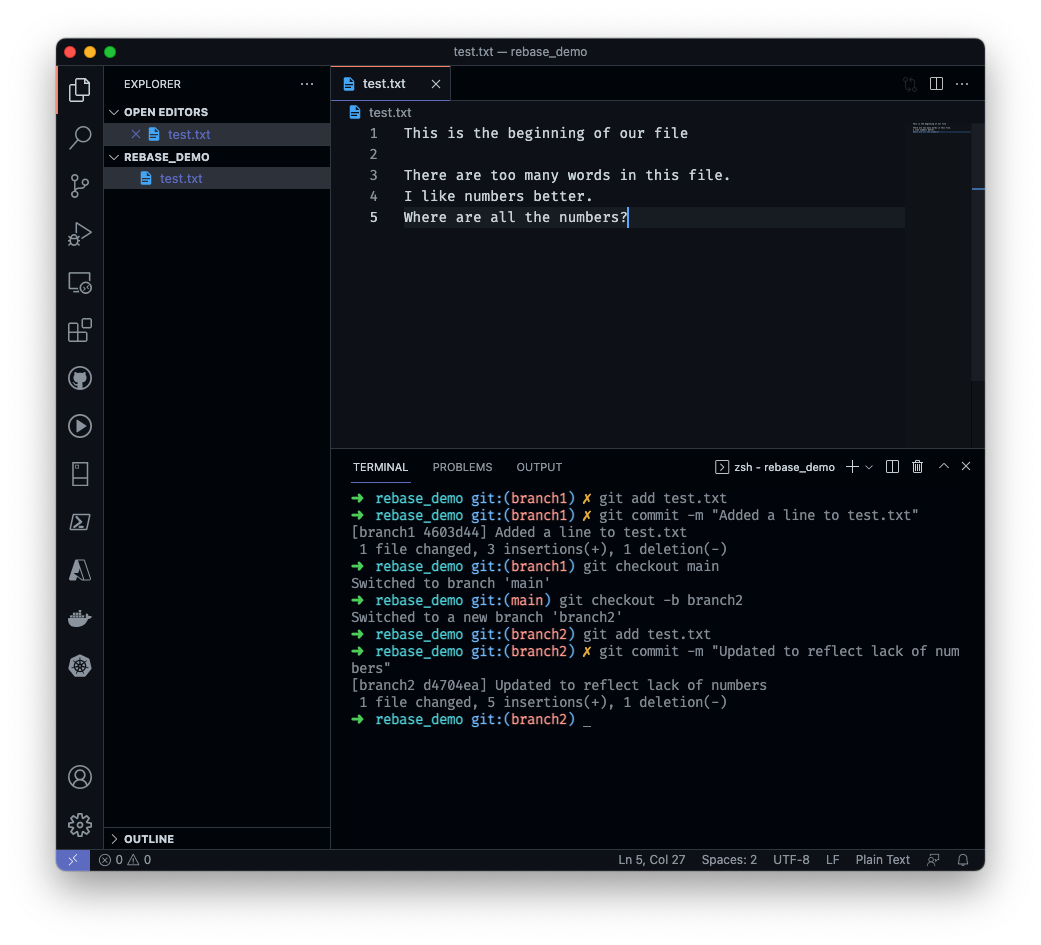Change encoding via UTF-8 indicator
Screen dimensions: 1041x945
pos(791,860)
